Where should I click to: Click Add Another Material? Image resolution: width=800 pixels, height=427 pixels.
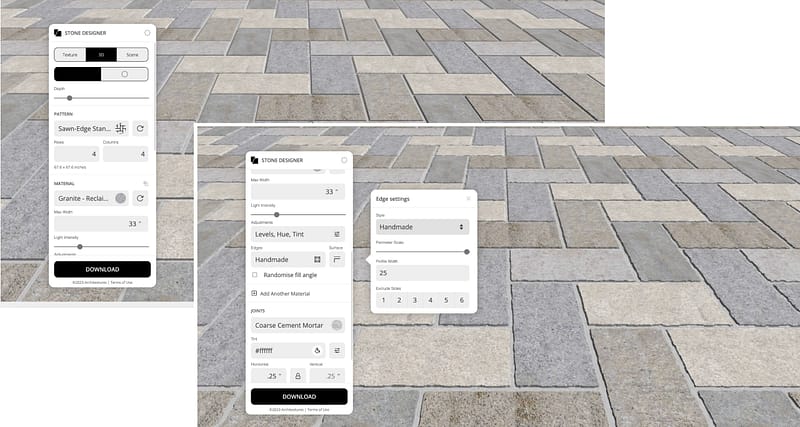tap(297, 293)
